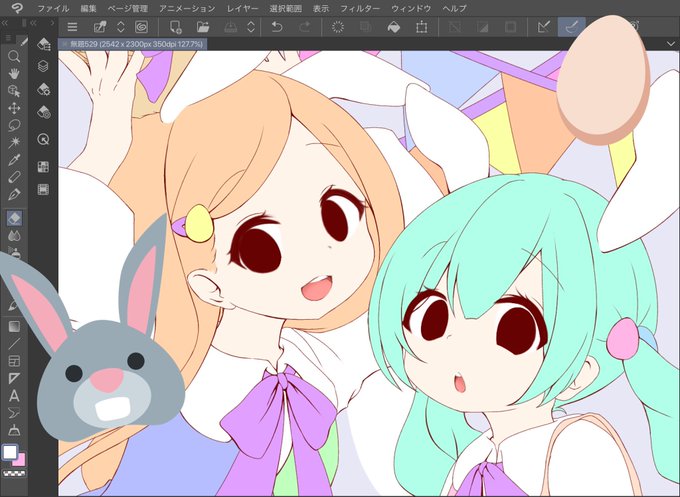680x497 pixels.
Task: Open the アニメーション menu
Action: (x=187, y=8)
